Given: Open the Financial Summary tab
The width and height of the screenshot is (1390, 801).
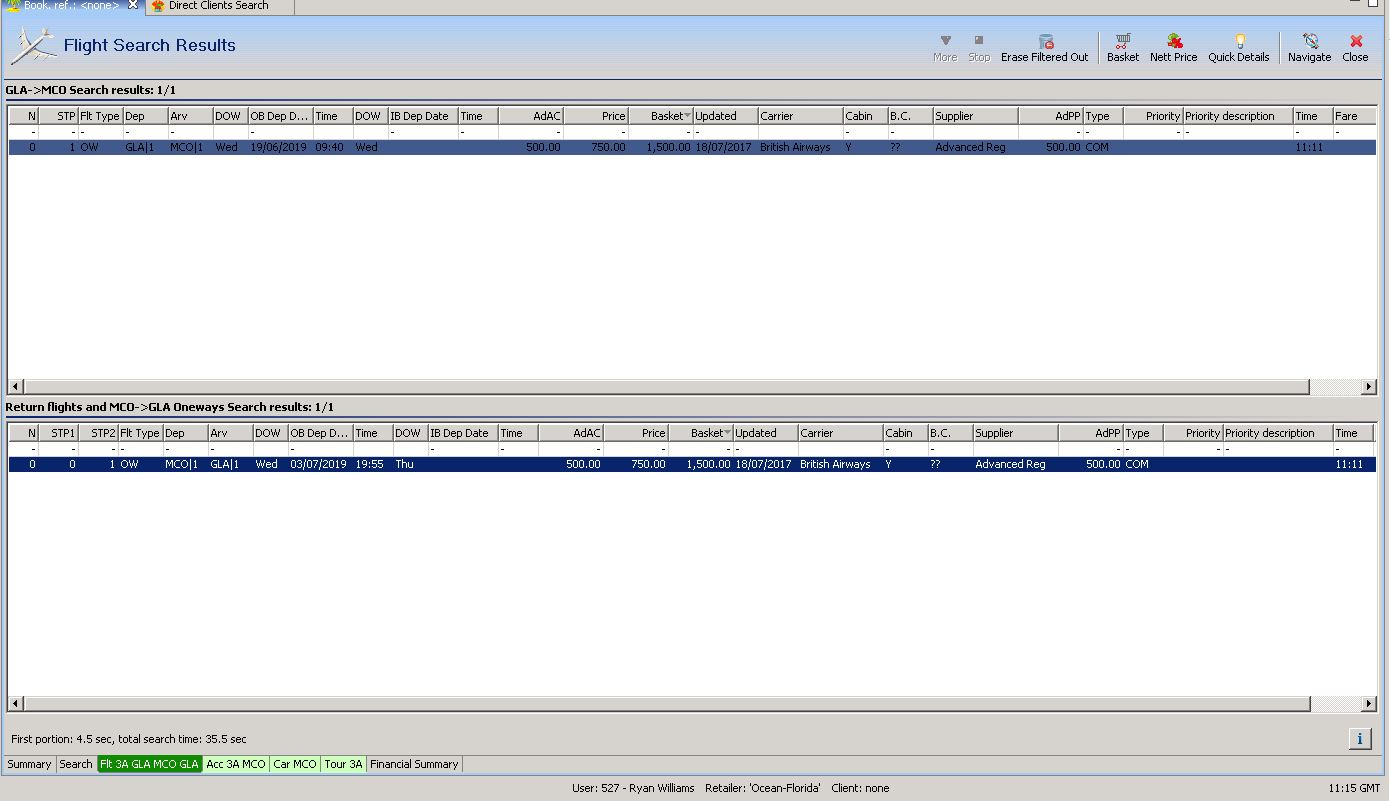Looking at the screenshot, I should coord(414,764).
